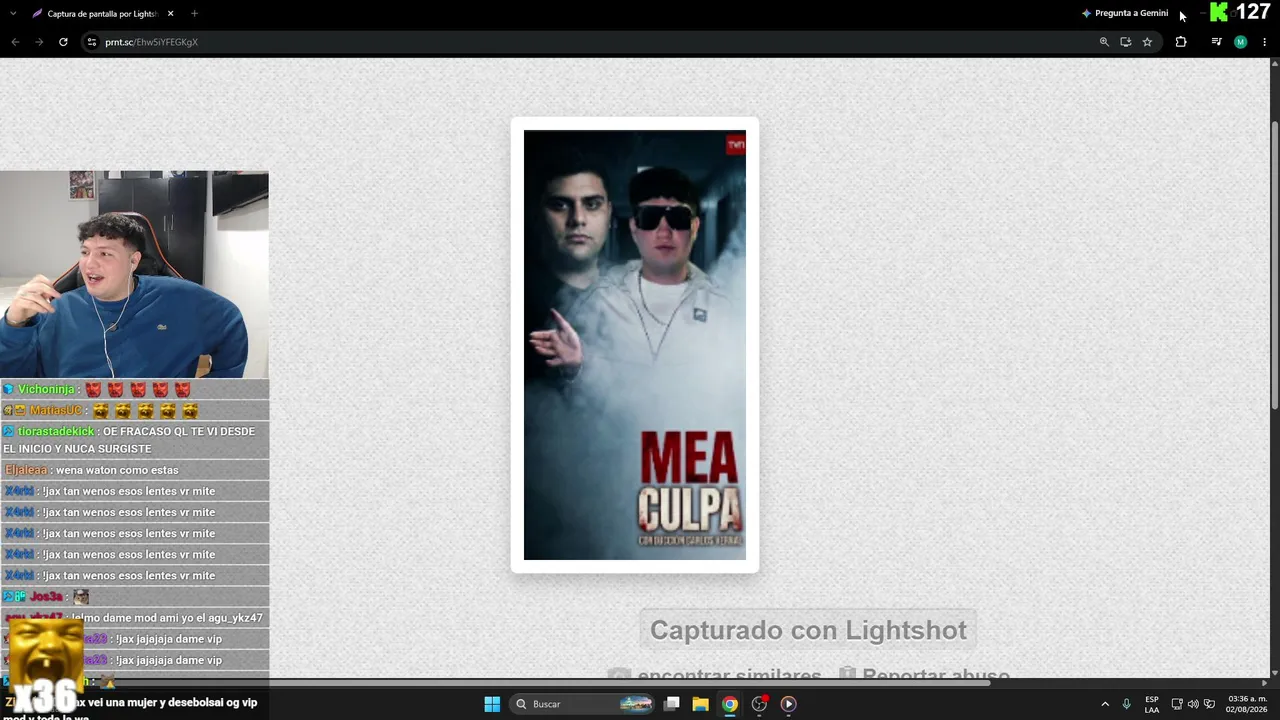
Task: Open File Explorer from the taskbar
Action: coord(701,704)
